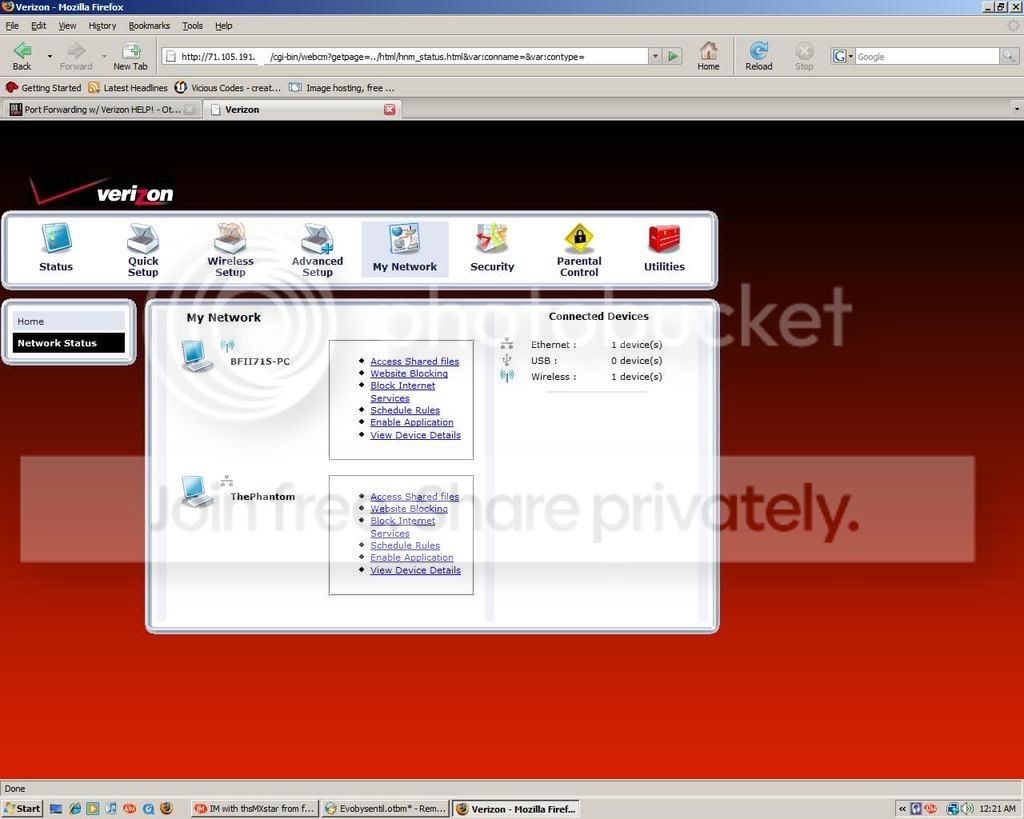Click Home in the left sidebar
This screenshot has height=819, width=1024.
tap(69, 321)
